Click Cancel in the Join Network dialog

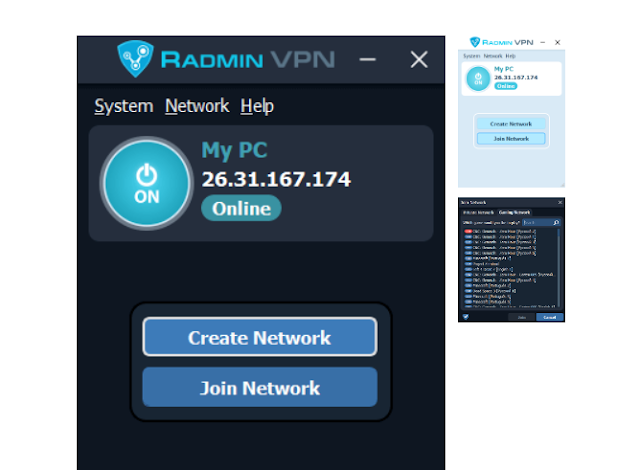coord(549,317)
